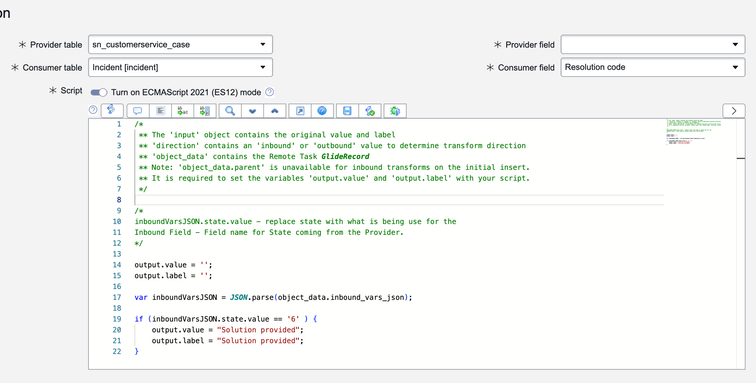Click the help icon beside ES12 mode
This screenshot has width=756, height=383.
tap(270, 92)
